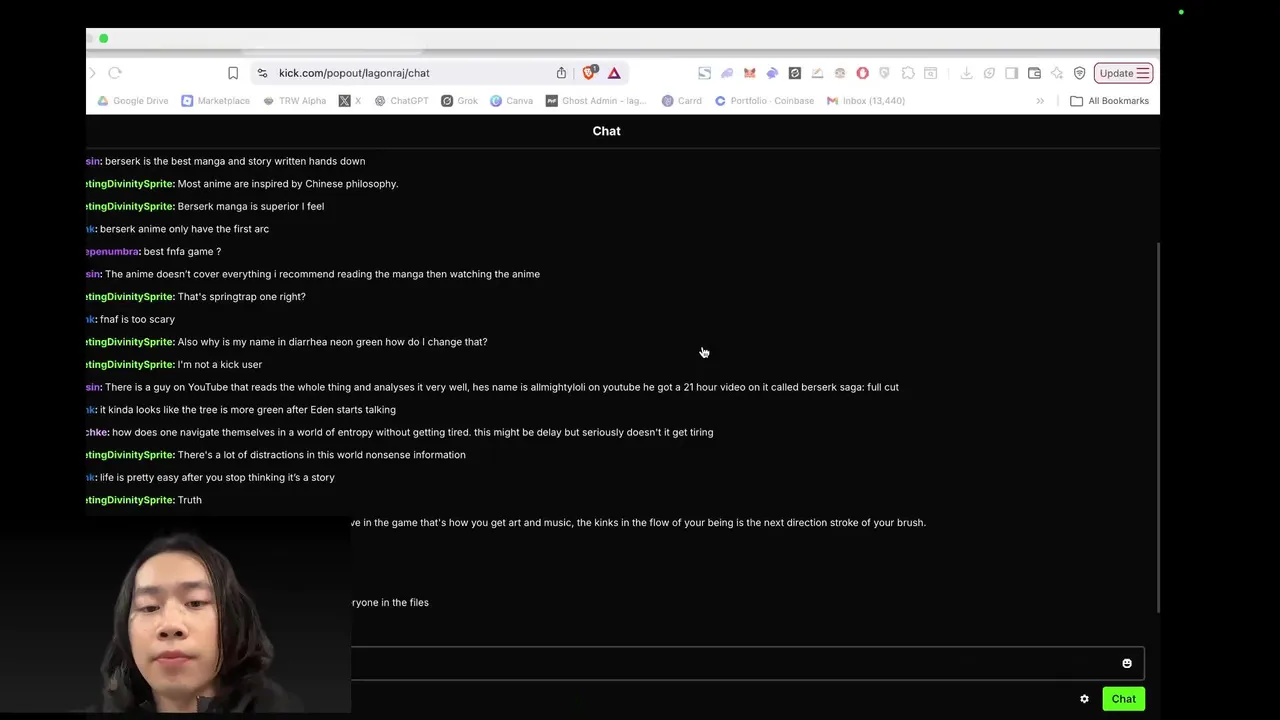Click the message 'life is pretty easy after you stop thinking'
This screenshot has width=1280, height=720.
tap(217, 478)
